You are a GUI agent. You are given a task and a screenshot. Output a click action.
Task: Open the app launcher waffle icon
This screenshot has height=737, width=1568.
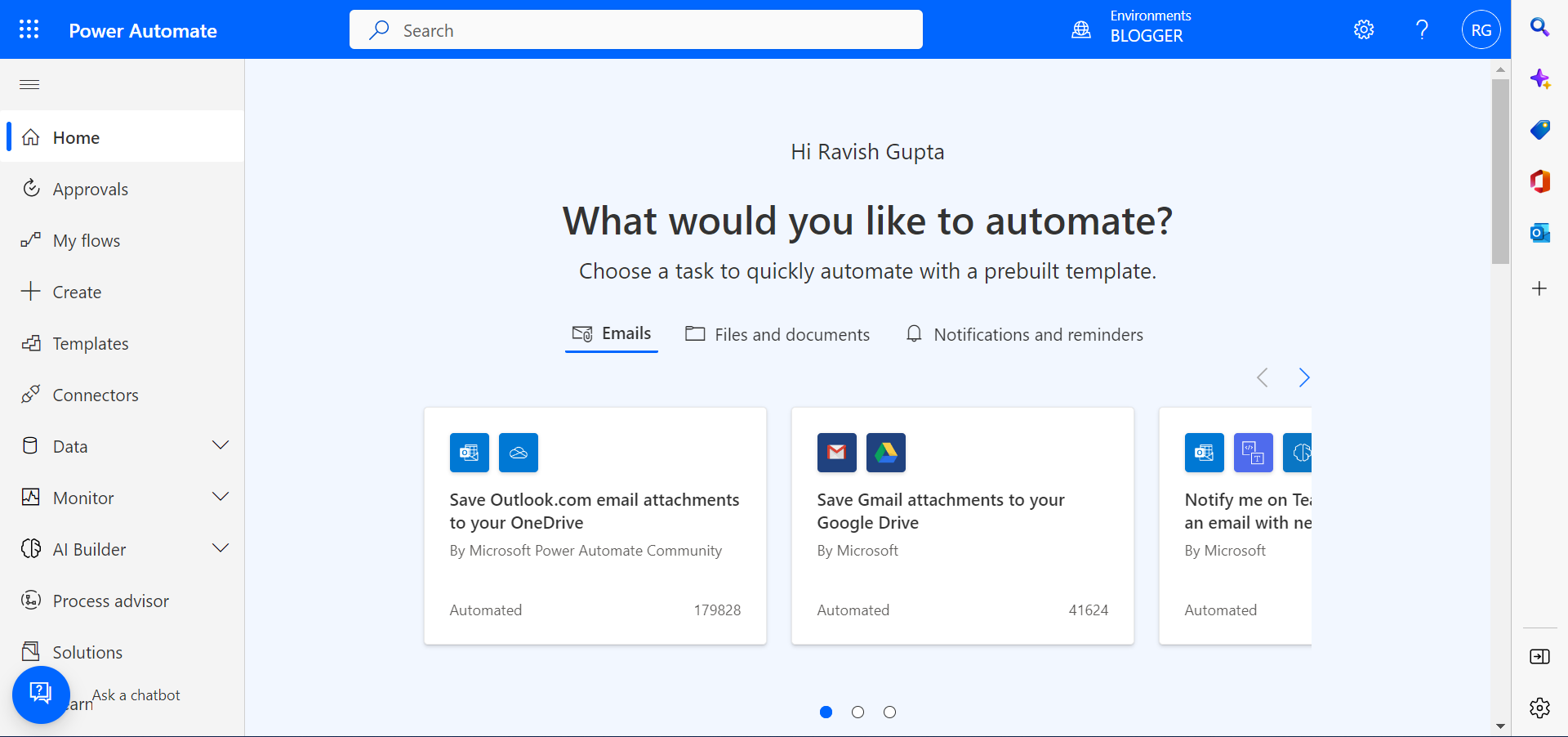tap(29, 30)
